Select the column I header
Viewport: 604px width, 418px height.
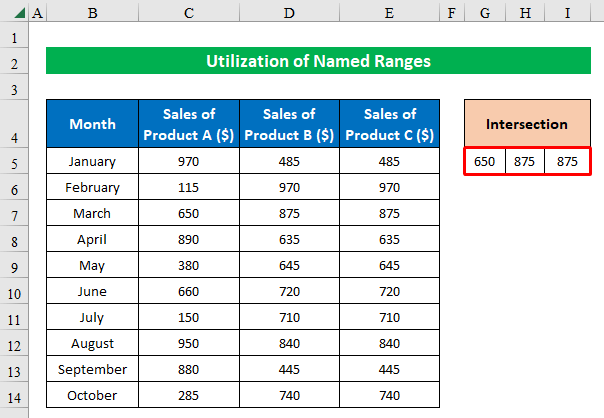(x=567, y=14)
